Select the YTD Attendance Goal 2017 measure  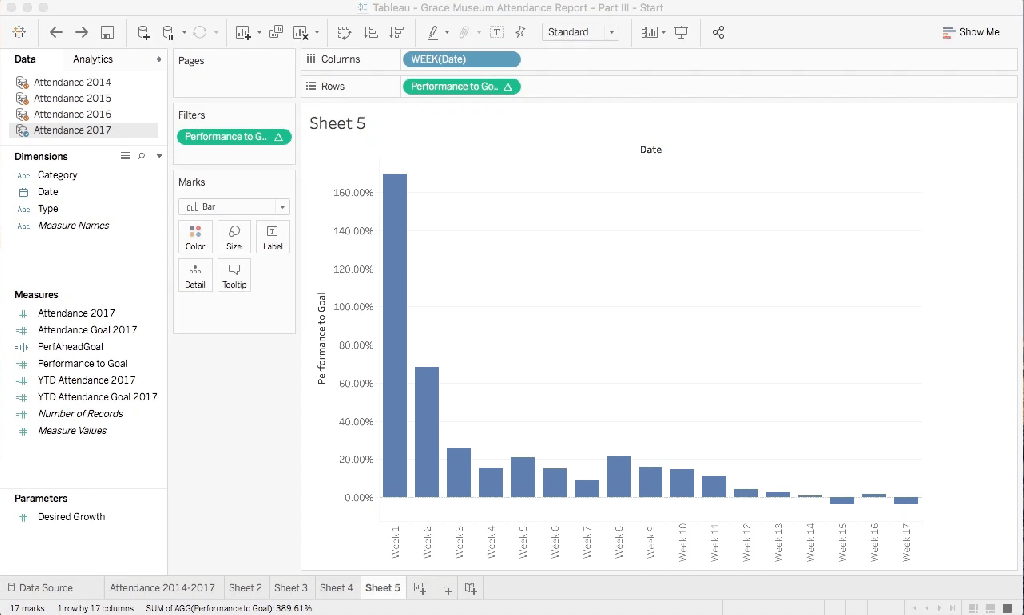97,397
